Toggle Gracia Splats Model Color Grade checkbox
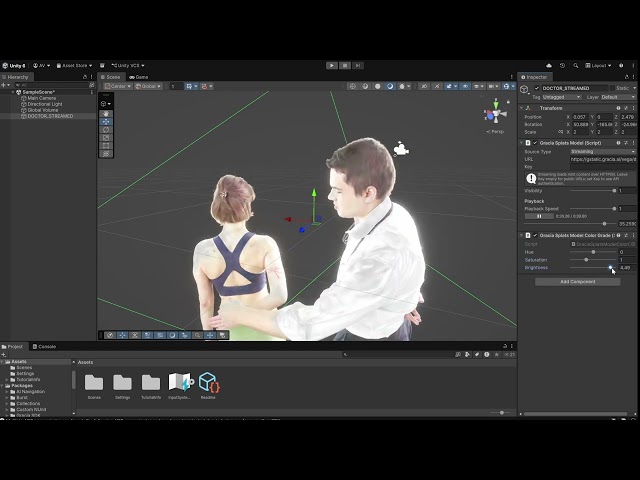 tap(535, 236)
